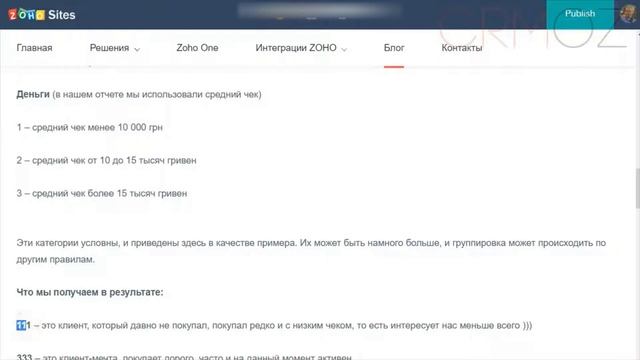
Task: Click the Zoho Sites logo
Action: tap(42, 15)
